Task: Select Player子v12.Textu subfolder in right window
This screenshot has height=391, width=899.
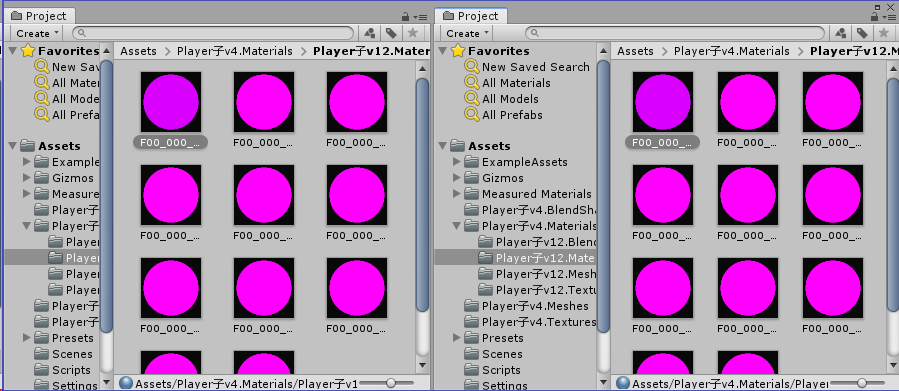Action: (x=546, y=290)
